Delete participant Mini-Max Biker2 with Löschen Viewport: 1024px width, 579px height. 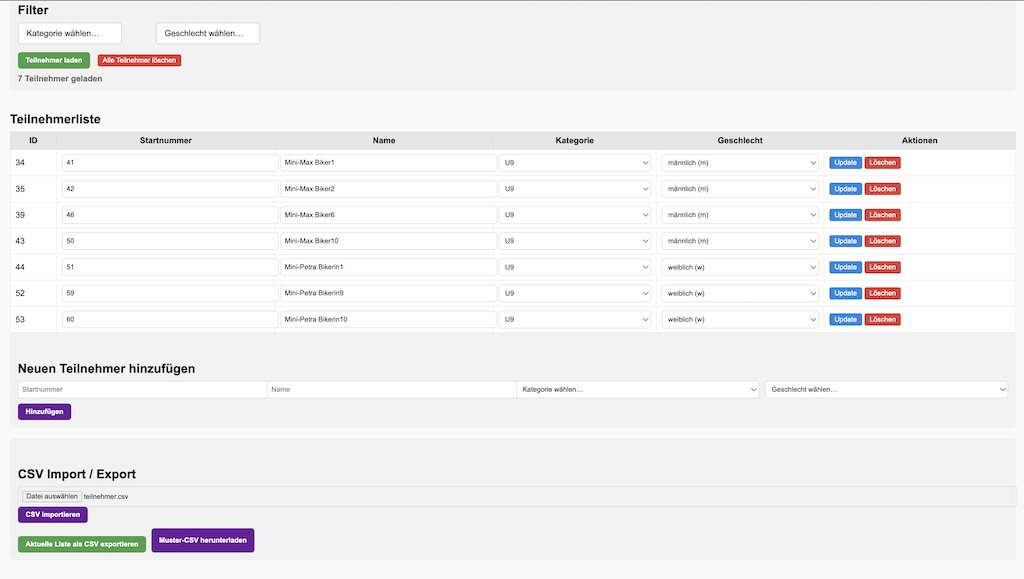882,189
